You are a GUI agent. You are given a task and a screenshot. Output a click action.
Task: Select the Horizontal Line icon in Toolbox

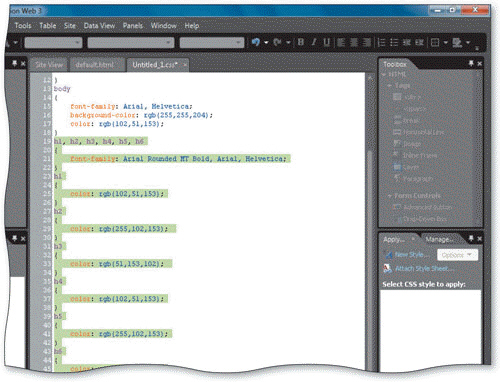tap(397, 132)
